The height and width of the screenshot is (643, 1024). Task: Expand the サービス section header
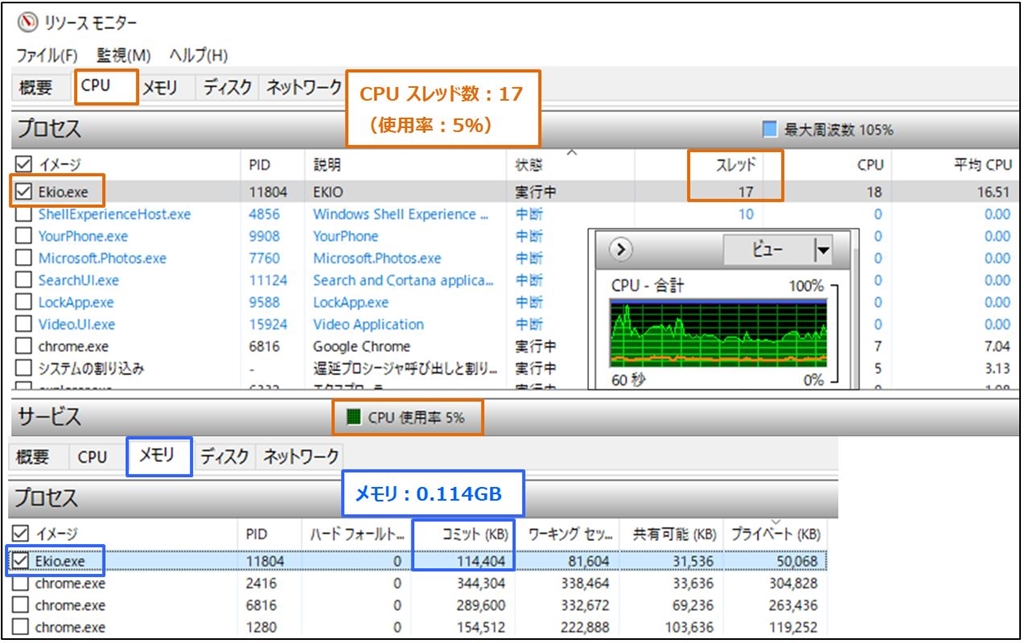(x=515, y=416)
